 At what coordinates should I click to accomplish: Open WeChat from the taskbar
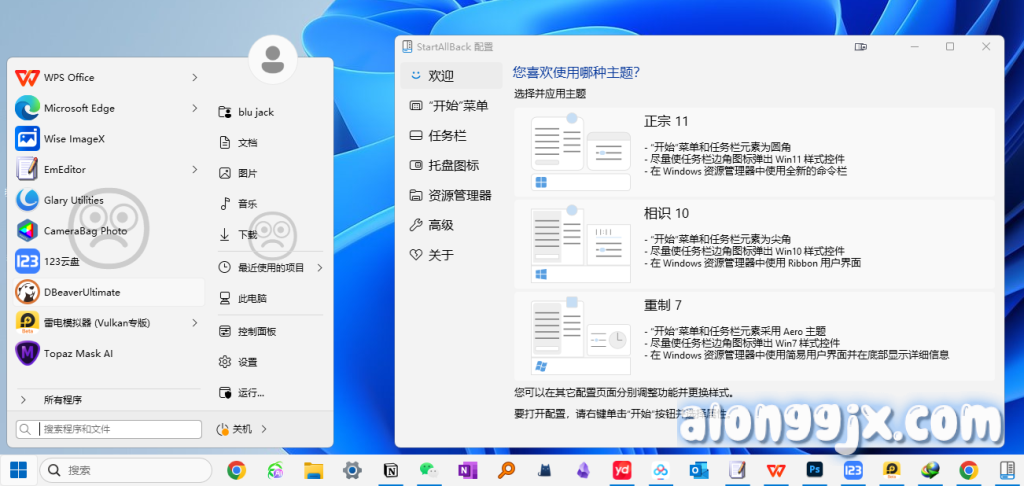[x=429, y=470]
